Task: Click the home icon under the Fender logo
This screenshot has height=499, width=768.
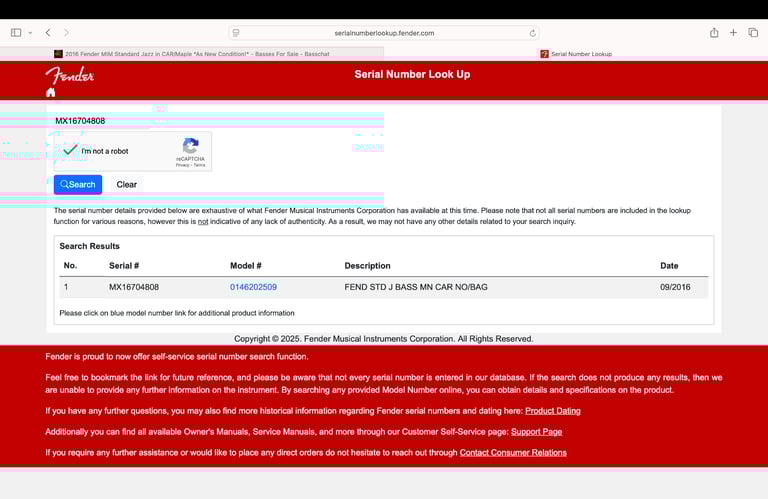Action: pos(50,93)
